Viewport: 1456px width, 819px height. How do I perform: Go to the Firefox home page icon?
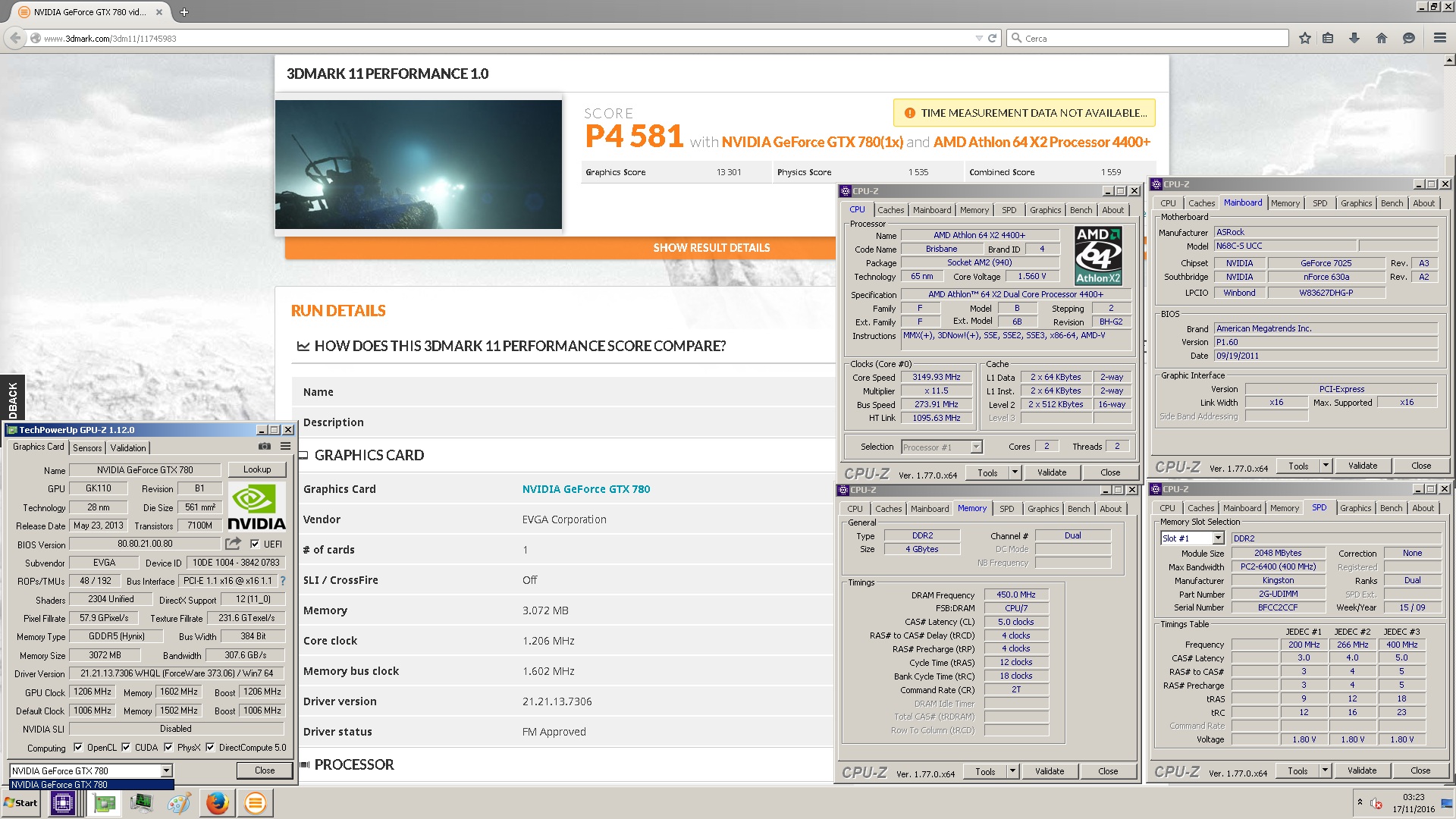point(1382,38)
